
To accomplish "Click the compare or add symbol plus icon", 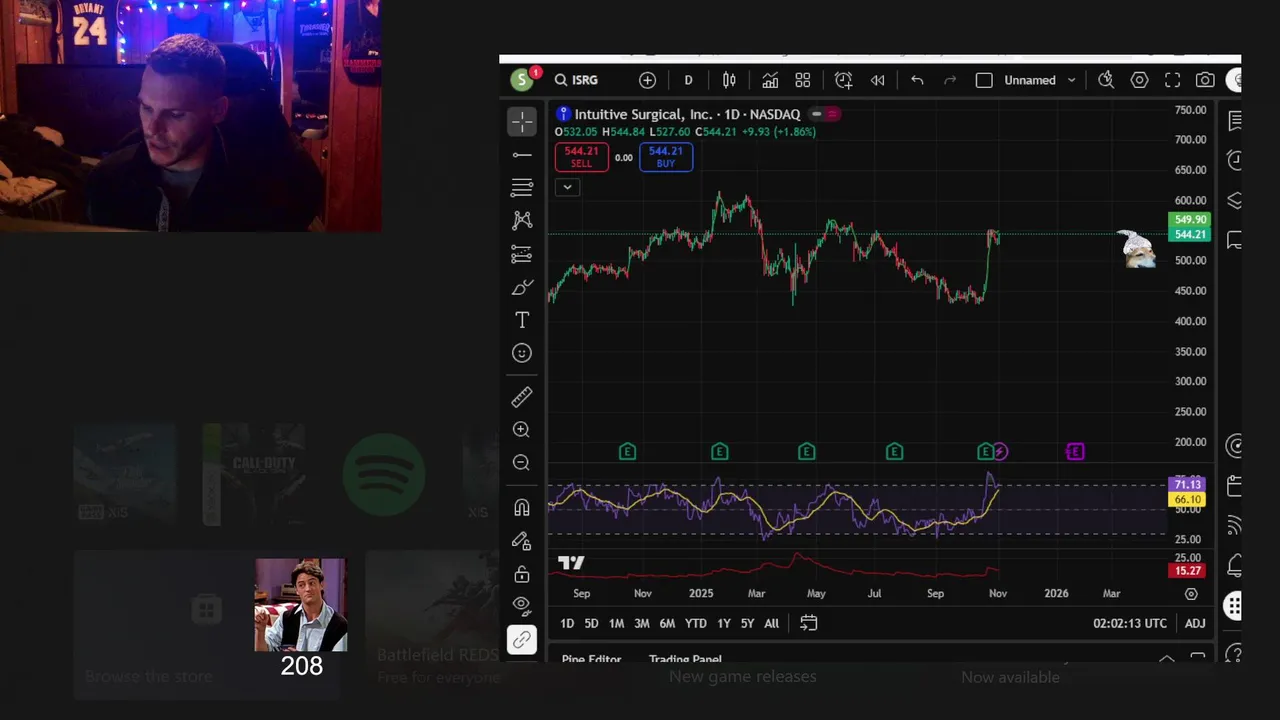I will (647, 80).
